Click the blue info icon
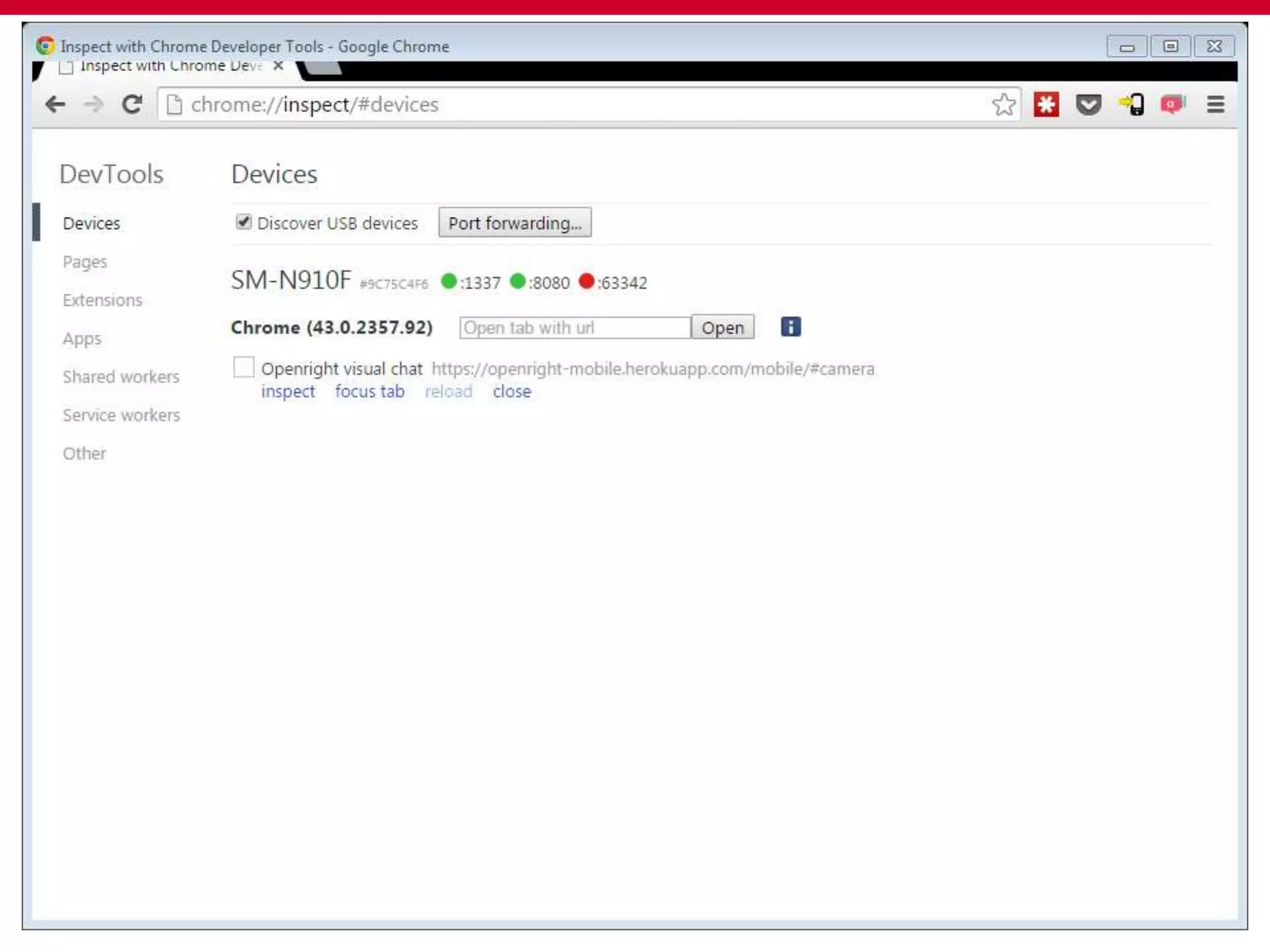The height and width of the screenshot is (952, 1270). pos(791,327)
